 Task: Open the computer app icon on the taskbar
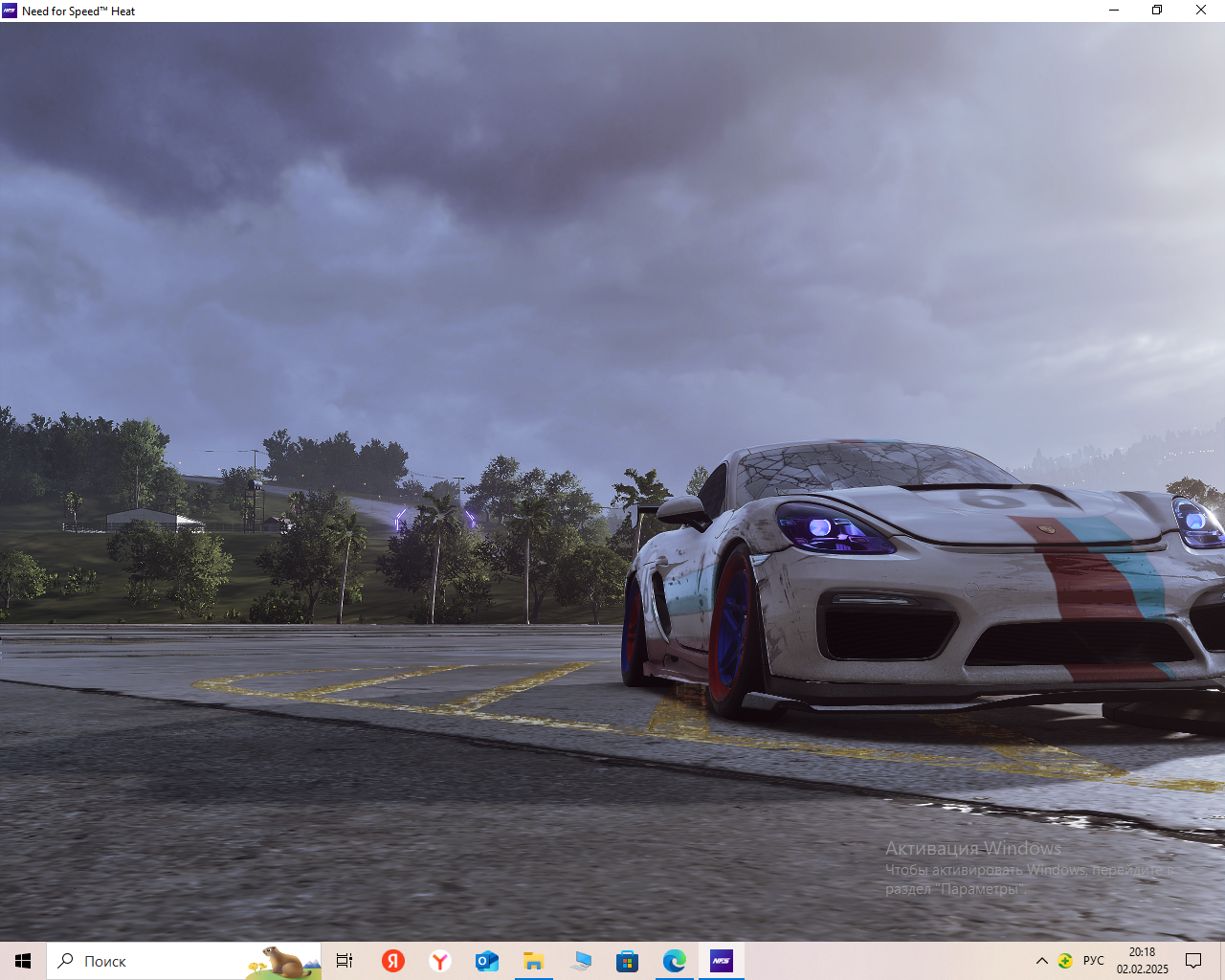581,961
